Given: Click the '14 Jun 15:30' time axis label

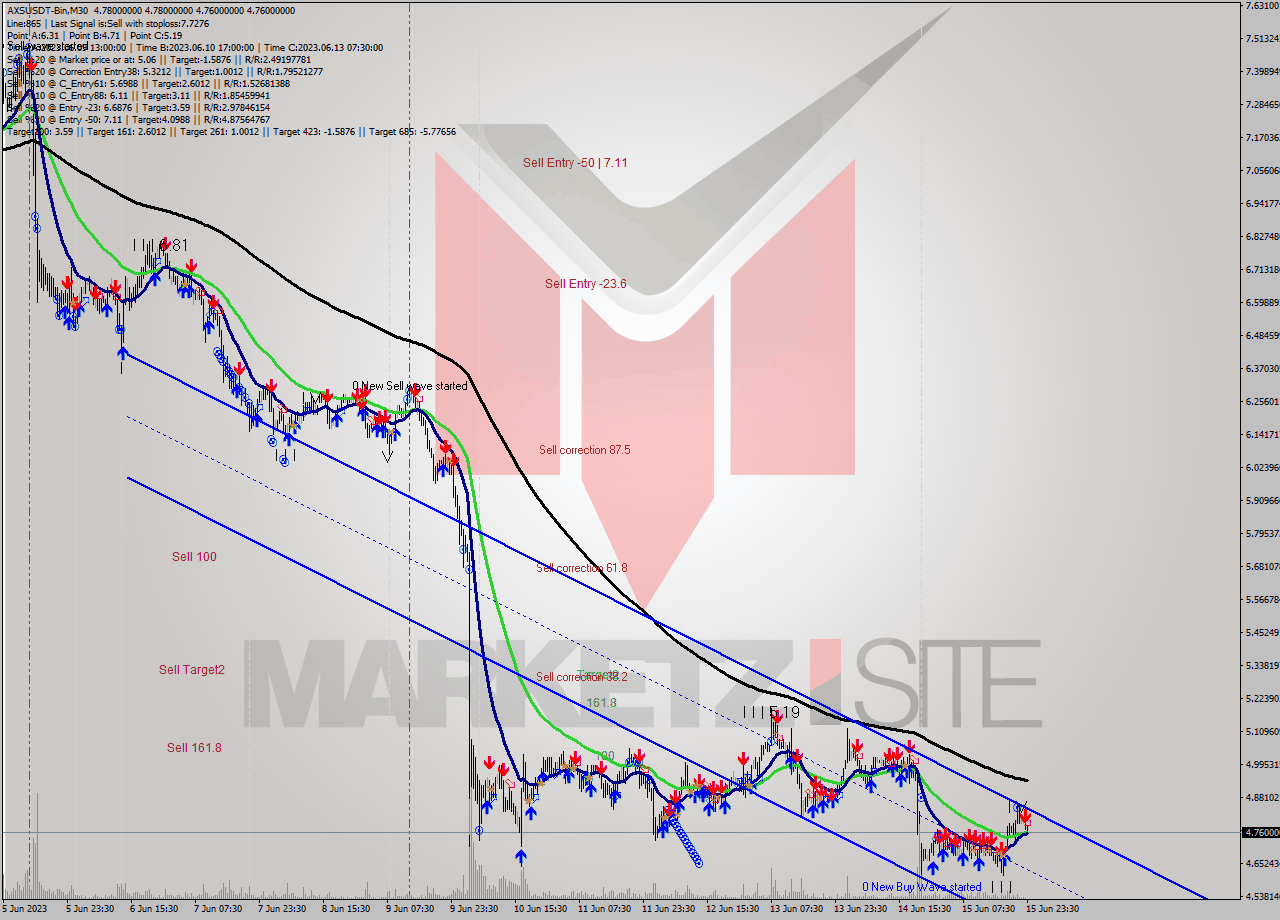Looking at the screenshot, I should tap(924, 909).
